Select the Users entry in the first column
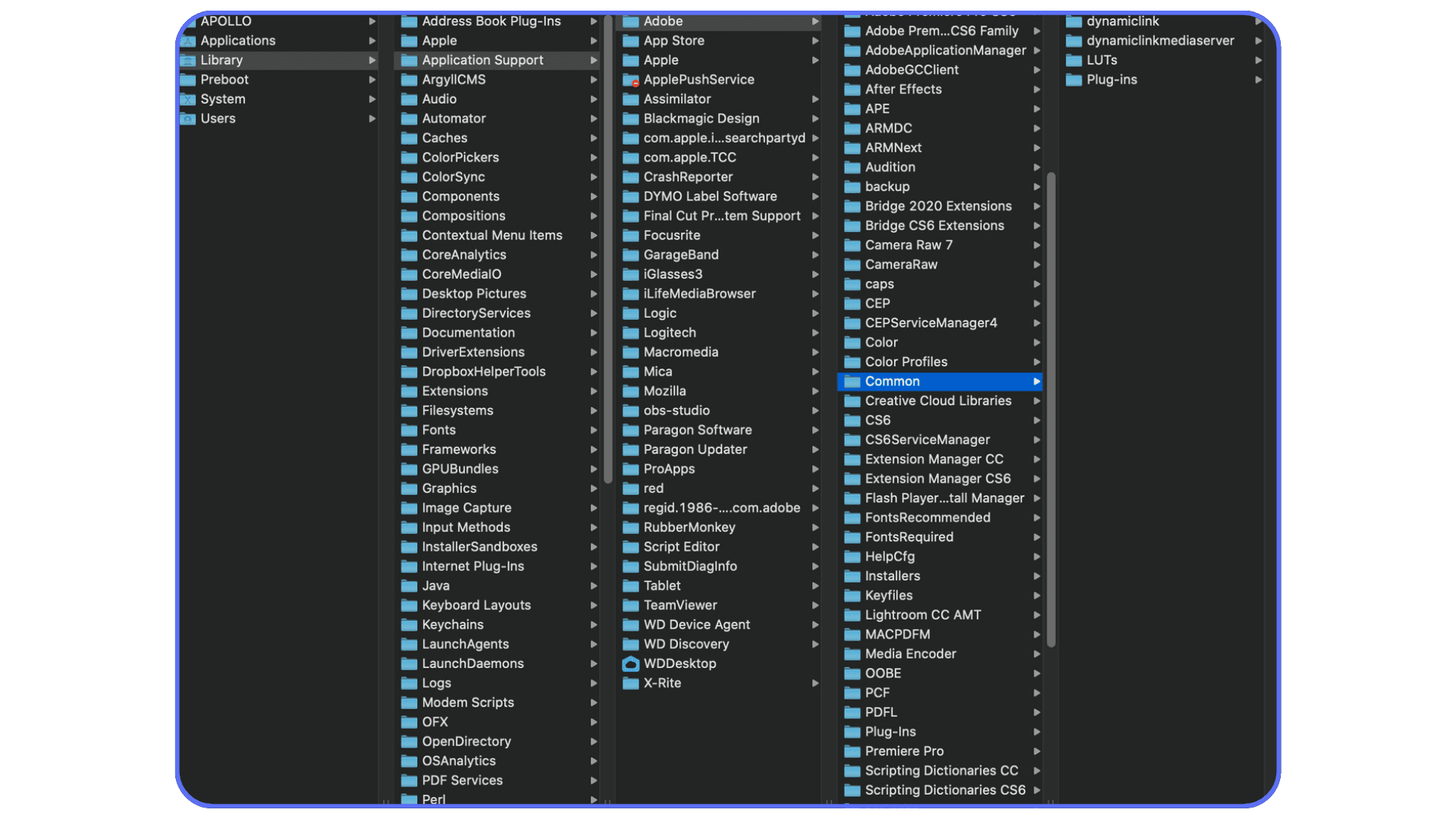Viewport: 1456px width, 819px height. click(218, 118)
